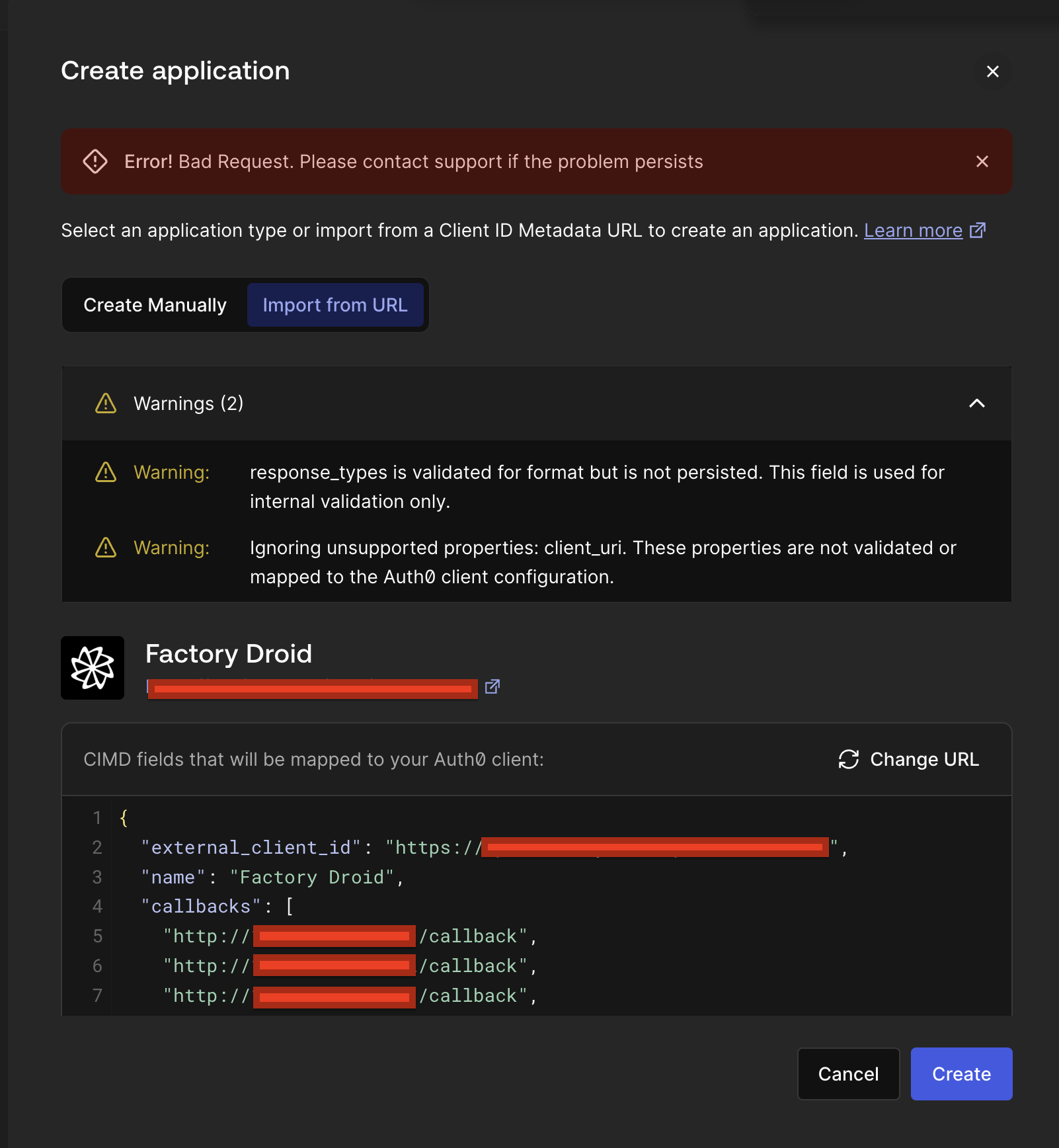This screenshot has height=1148, width=1059.
Task: Click callback URL on code line 6
Action: pyautogui.click(x=345, y=966)
